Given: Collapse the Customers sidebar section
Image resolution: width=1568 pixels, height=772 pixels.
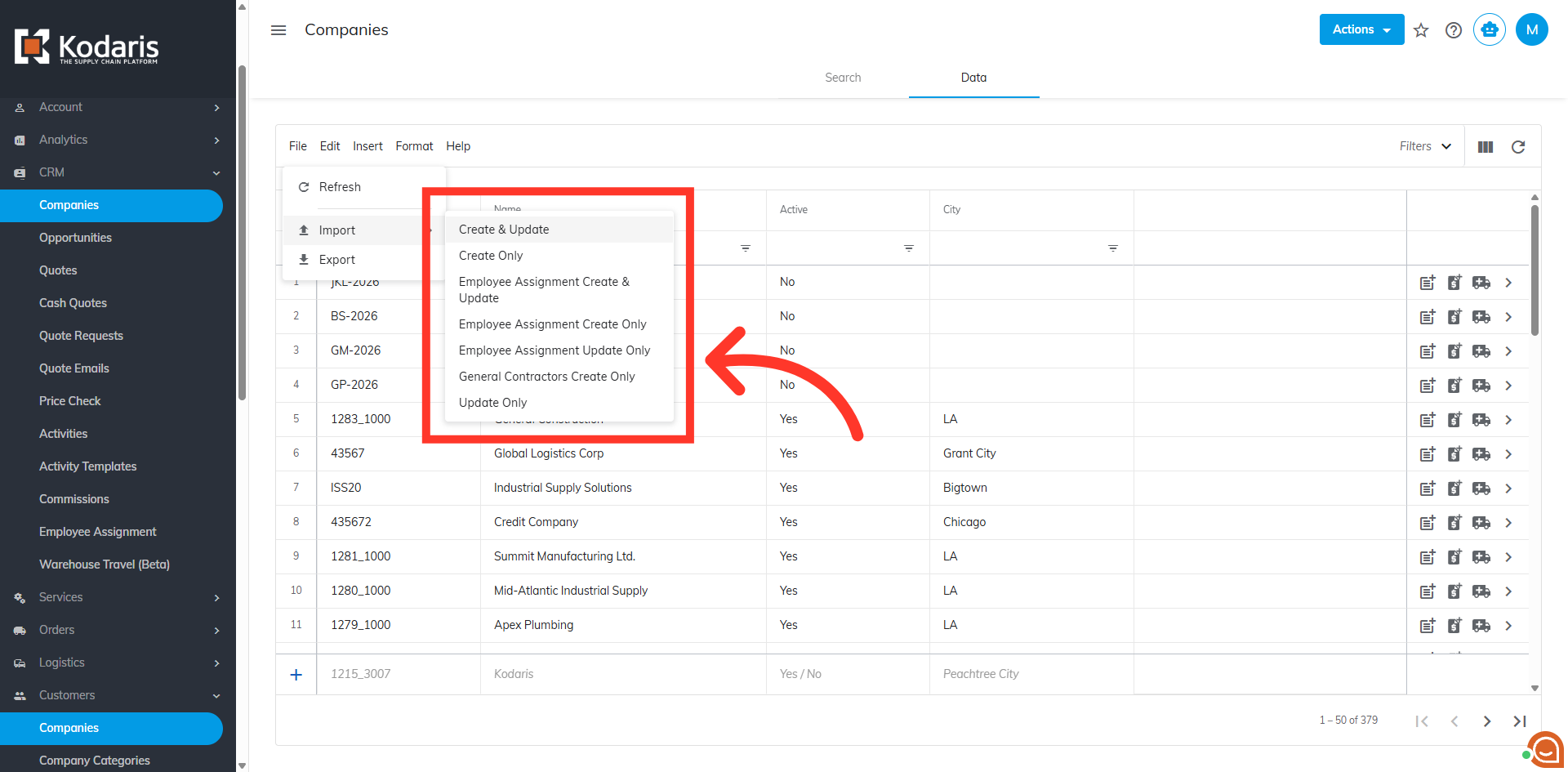Looking at the screenshot, I should tap(118, 695).
